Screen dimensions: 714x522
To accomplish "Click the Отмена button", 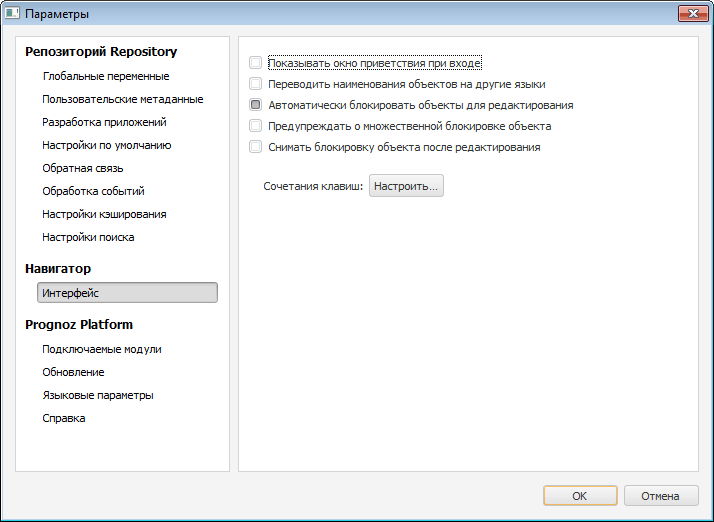I will click(660, 496).
